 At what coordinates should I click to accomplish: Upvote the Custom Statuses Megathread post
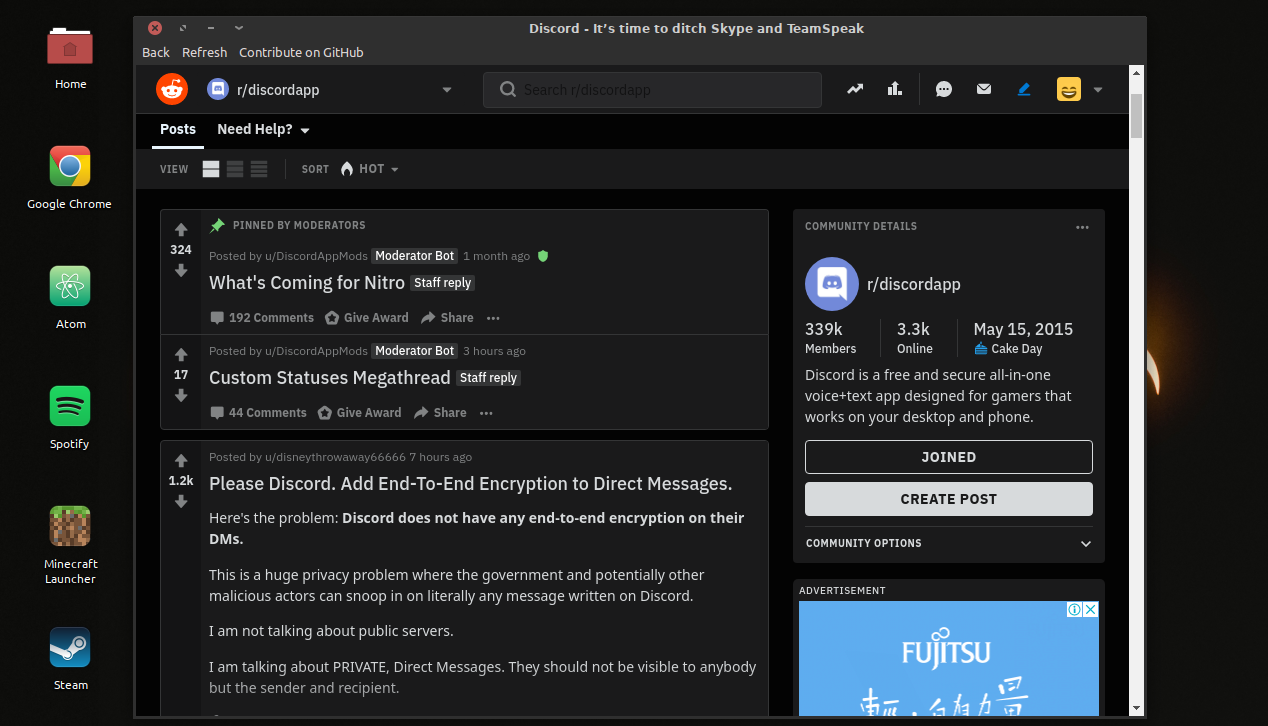(x=181, y=355)
